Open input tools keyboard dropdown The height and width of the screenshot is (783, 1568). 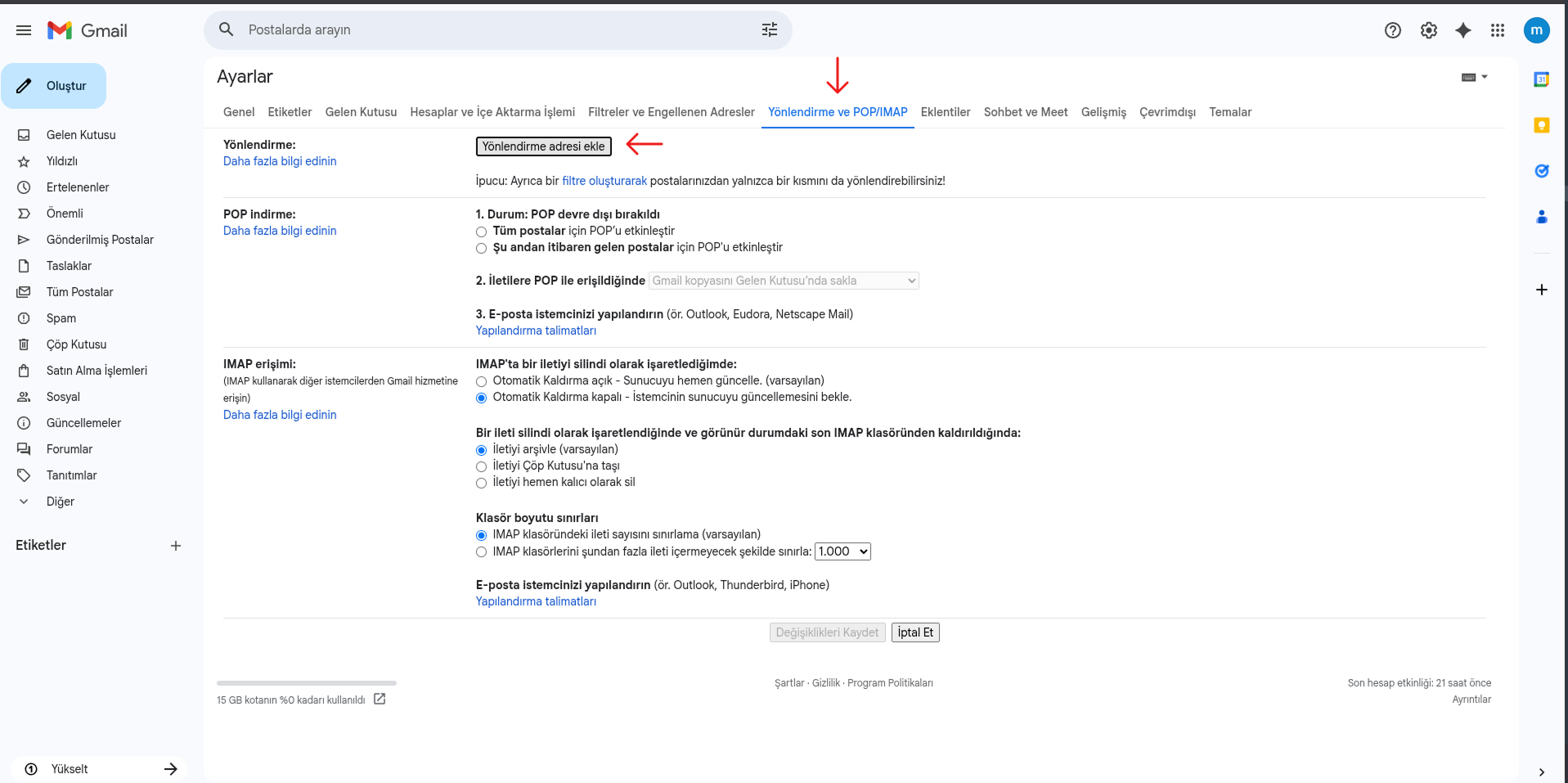1475,77
